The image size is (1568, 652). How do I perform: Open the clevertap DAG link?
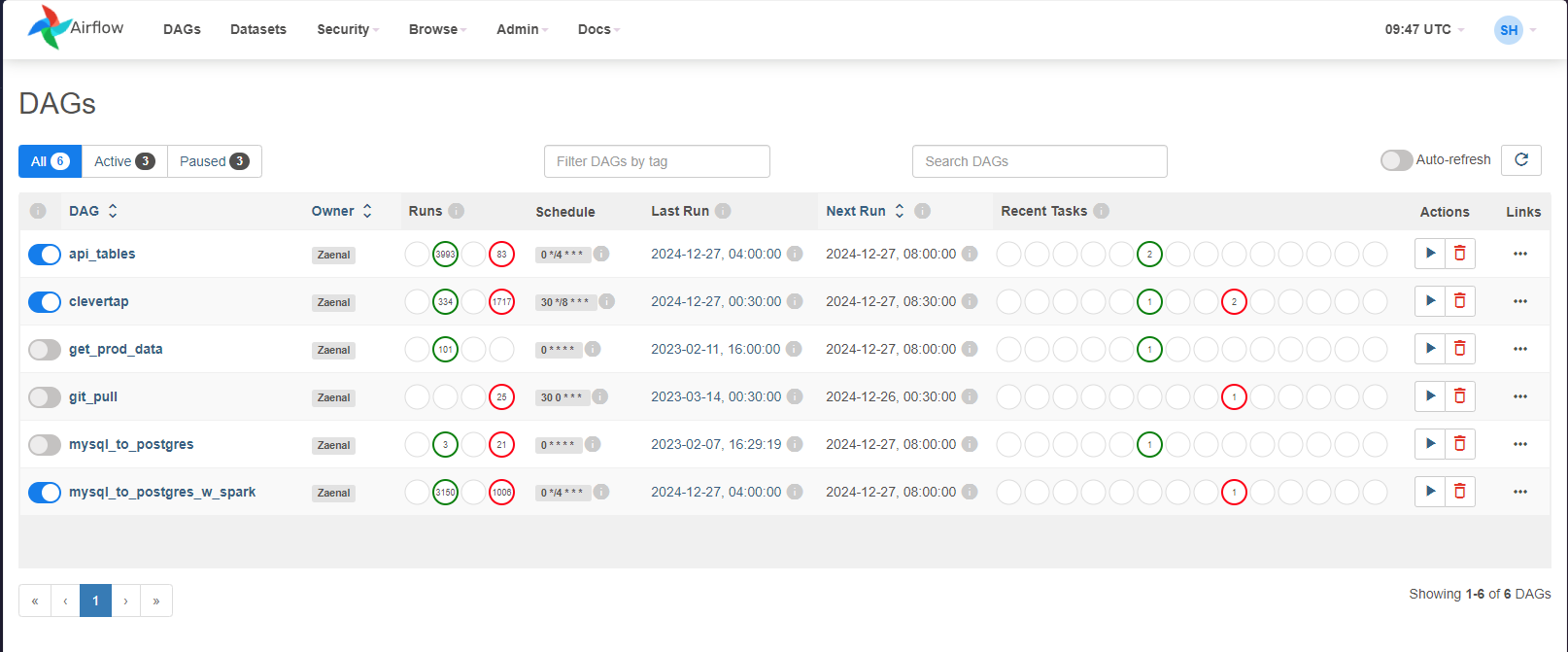pos(98,301)
